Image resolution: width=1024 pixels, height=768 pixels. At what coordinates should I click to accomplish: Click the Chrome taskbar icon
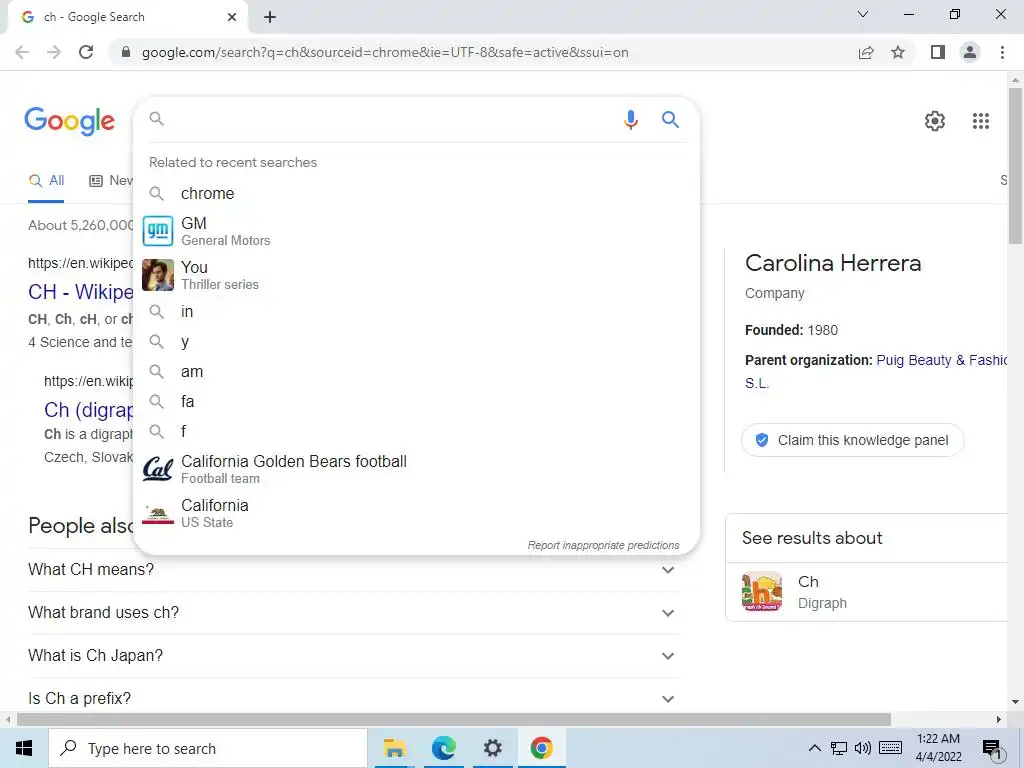pyautogui.click(x=541, y=748)
